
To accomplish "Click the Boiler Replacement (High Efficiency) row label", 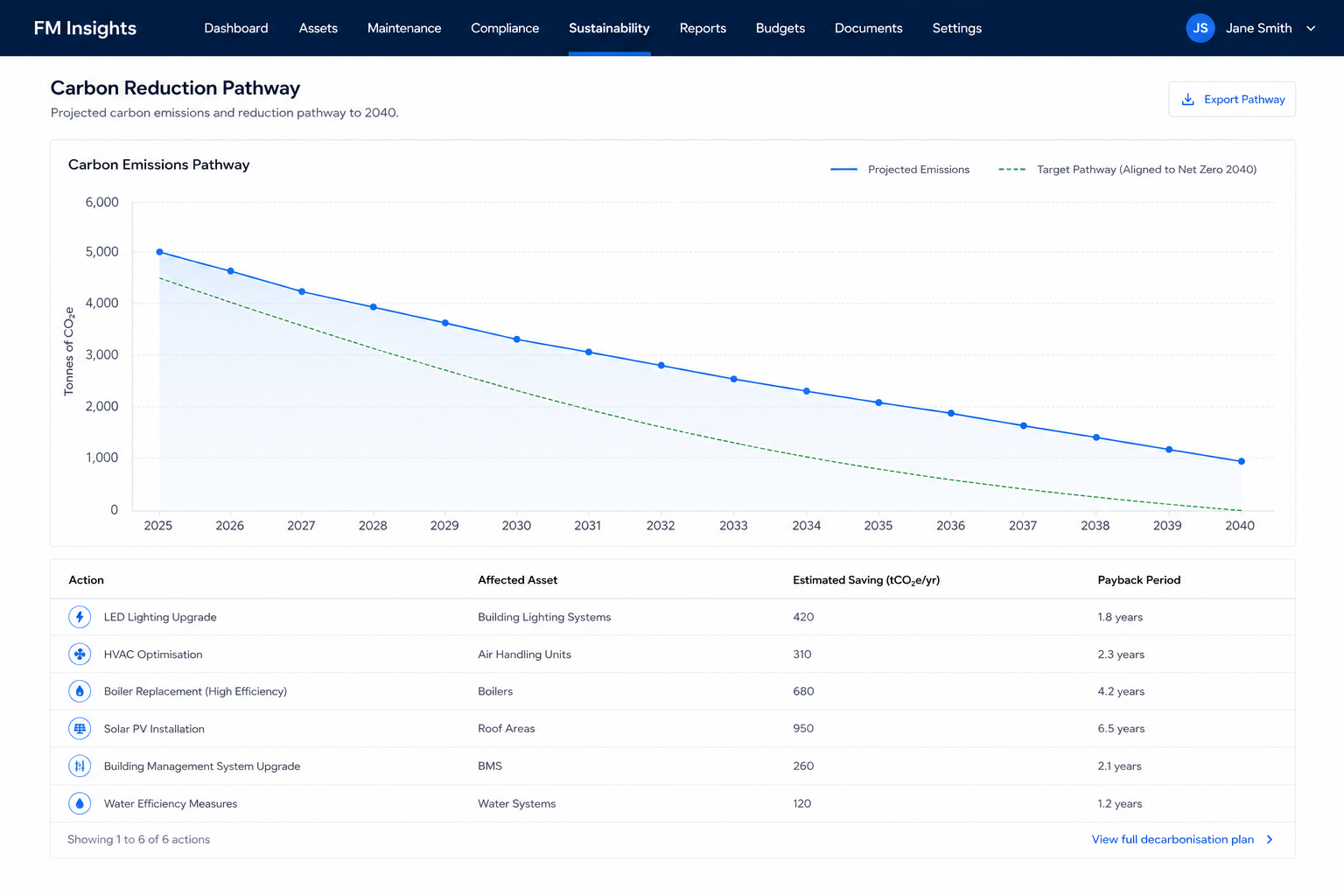I will coord(195,691).
